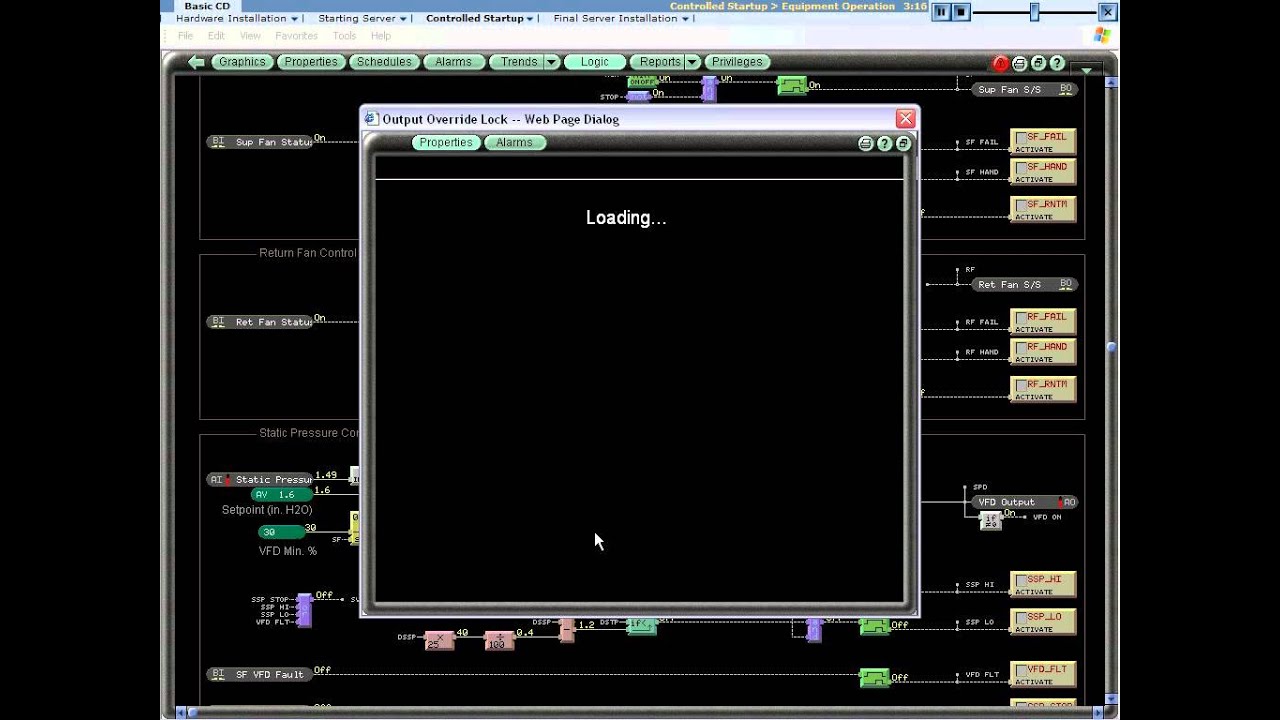Move the tutorial progress slider handle
This screenshot has height=720, width=1280.
click(x=1034, y=12)
